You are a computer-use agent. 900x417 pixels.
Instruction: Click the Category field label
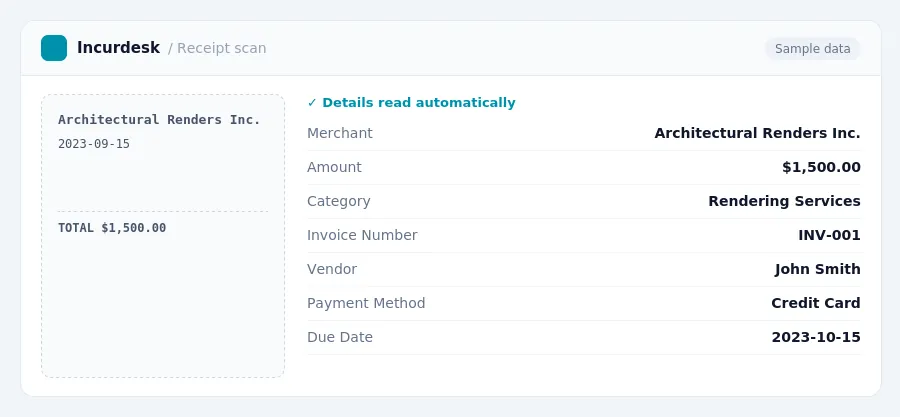(339, 201)
